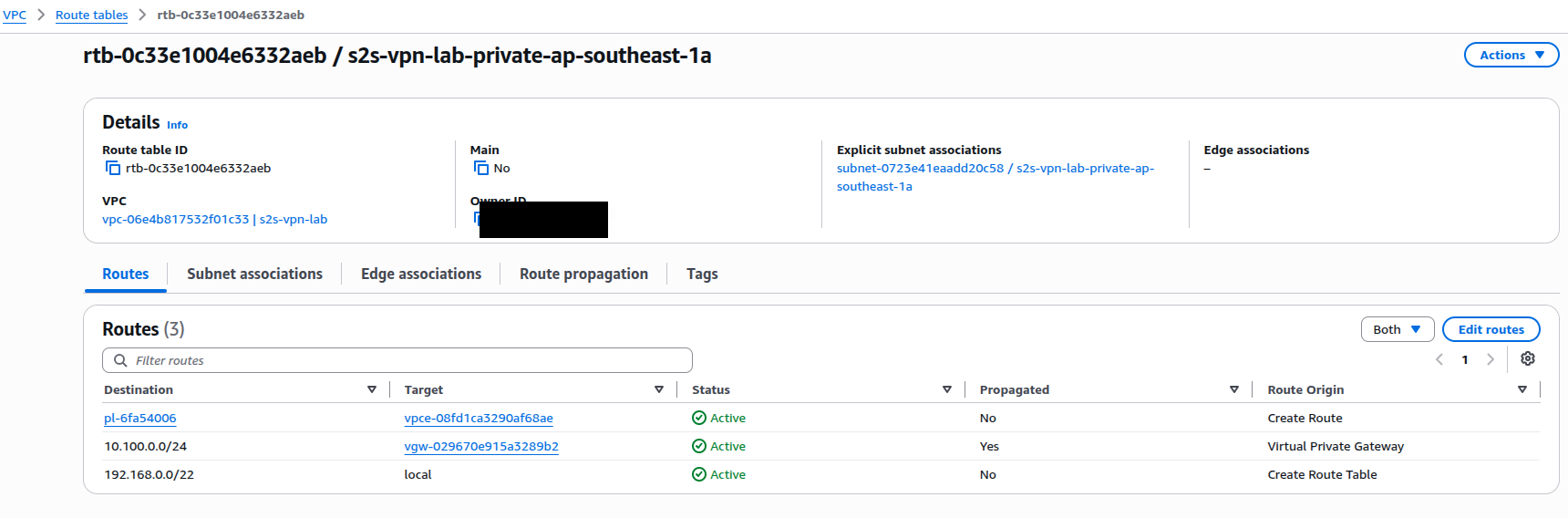The width and height of the screenshot is (1568, 518).
Task: Click the local target cell
Action: (418, 474)
